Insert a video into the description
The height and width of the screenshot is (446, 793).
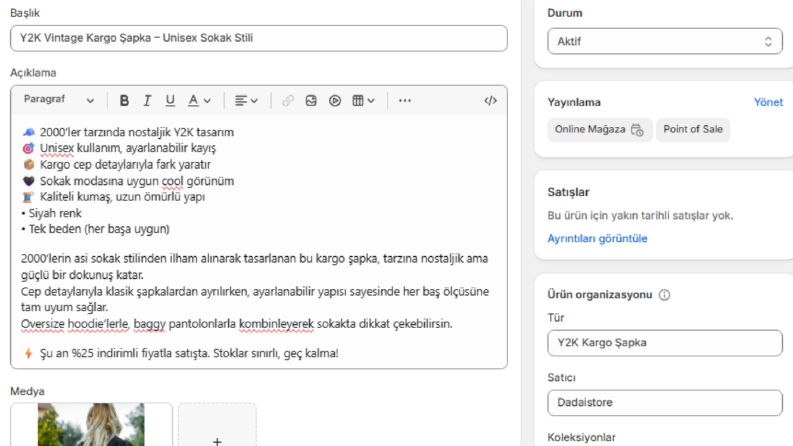click(335, 101)
